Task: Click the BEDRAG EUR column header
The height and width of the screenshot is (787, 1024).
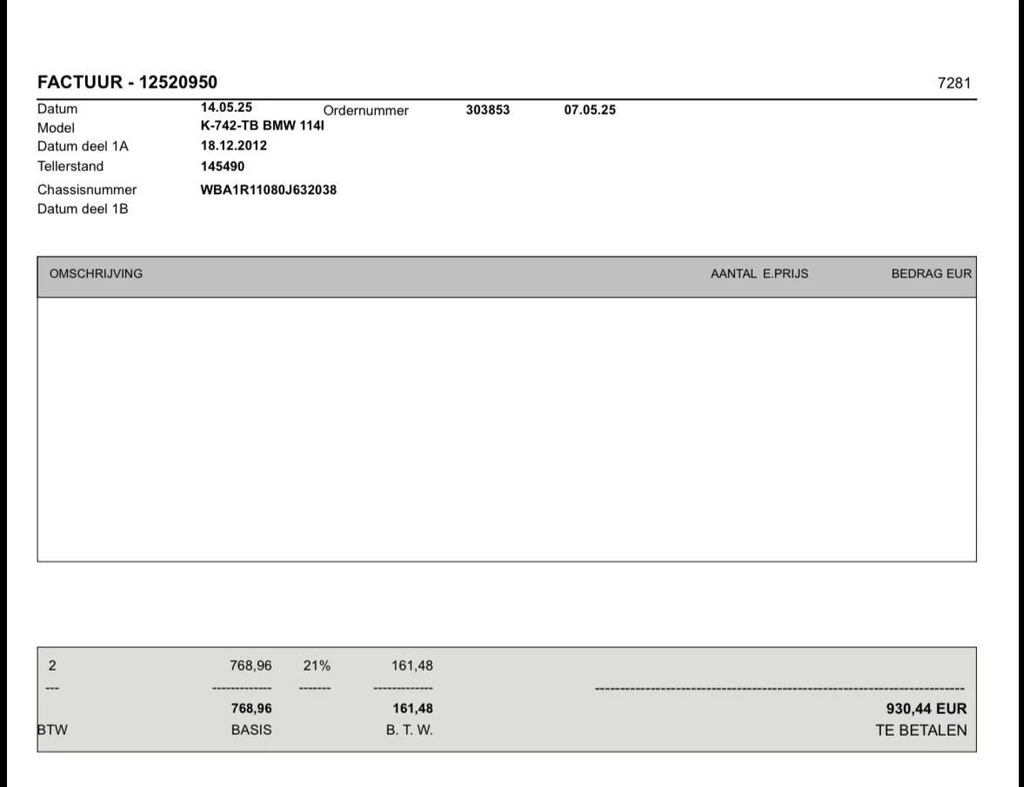Action: point(931,274)
